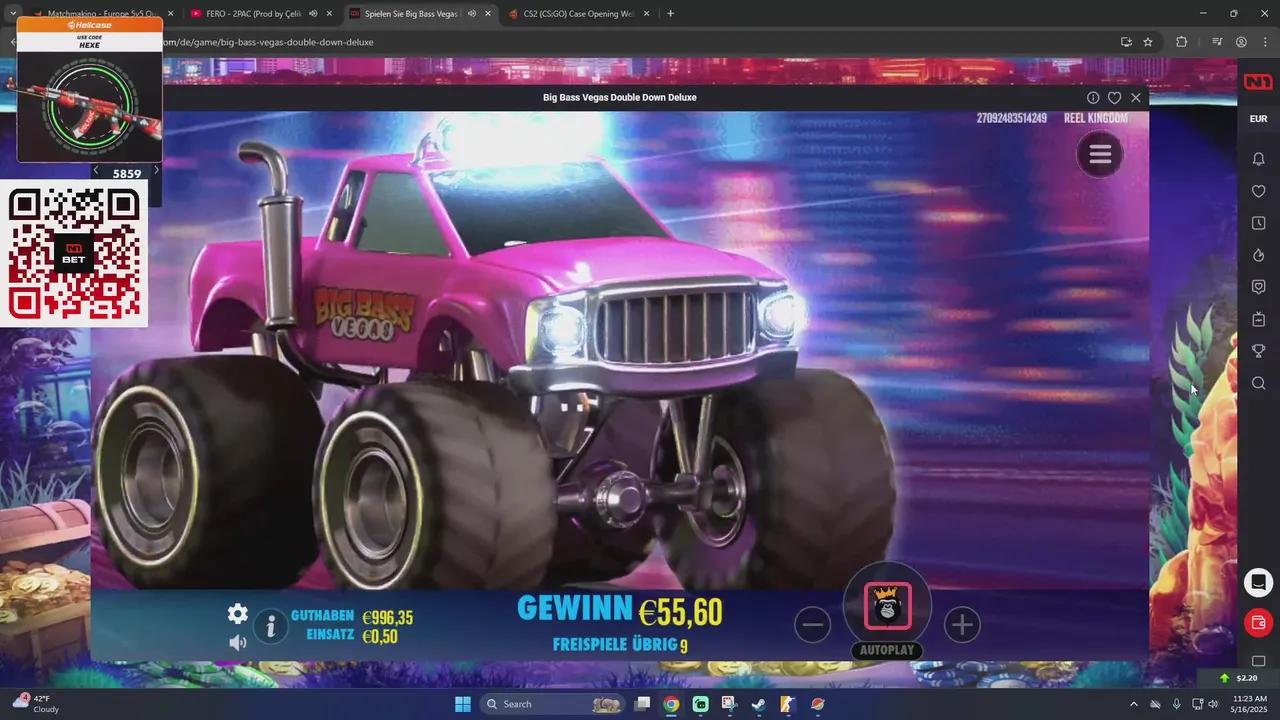Open Chrome profile avatar
The height and width of the screenshot is (720, 1280).
pos(1241,42)
